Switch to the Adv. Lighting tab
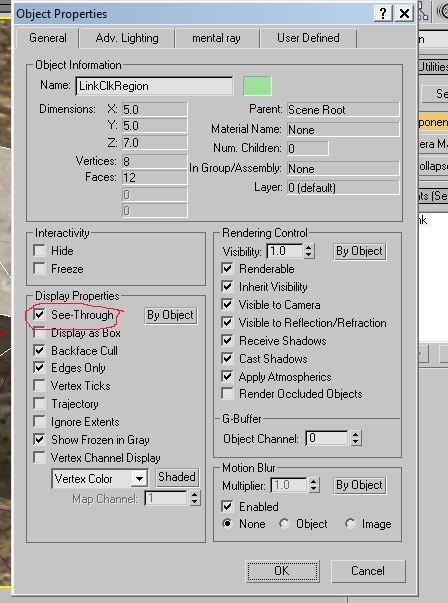Screen dimensions: 448x603 click(127, 38)
